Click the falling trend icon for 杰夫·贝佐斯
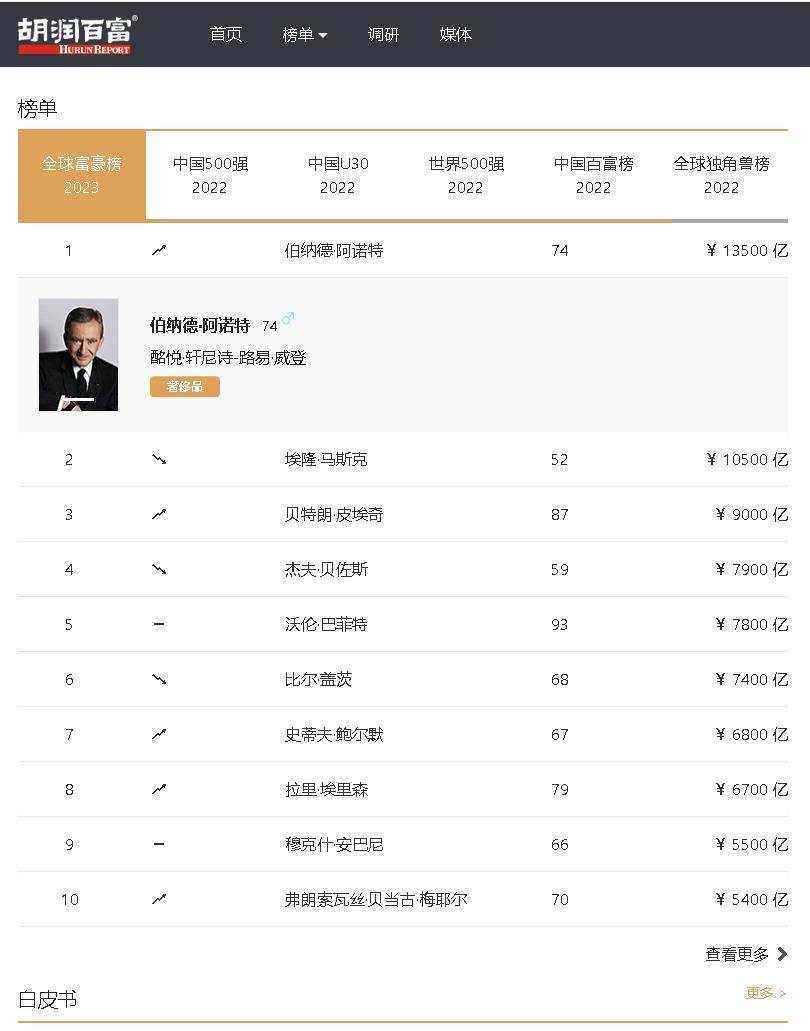This screenshot has height=1031, width=810. click(159, 570)
